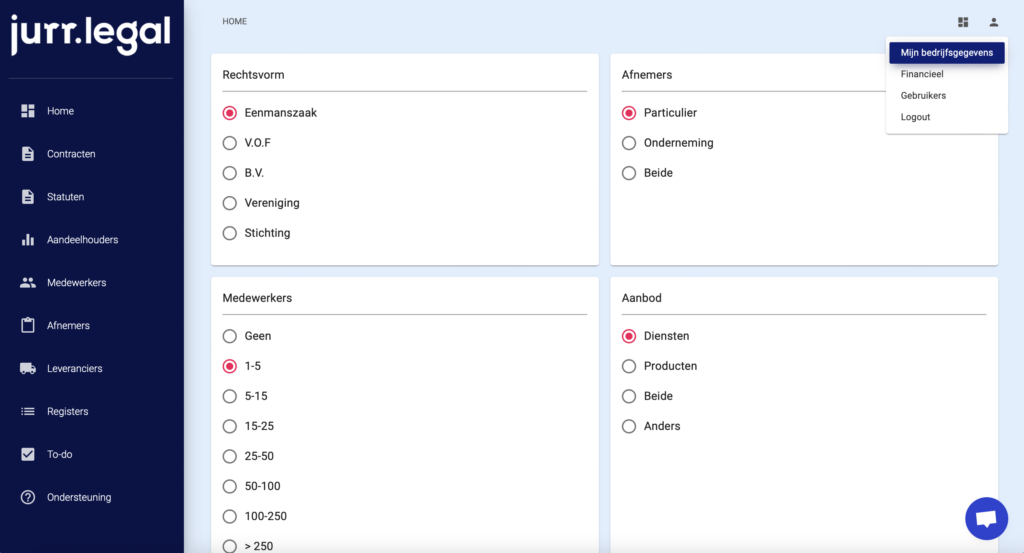Click the jurr.legal logo

91,35
